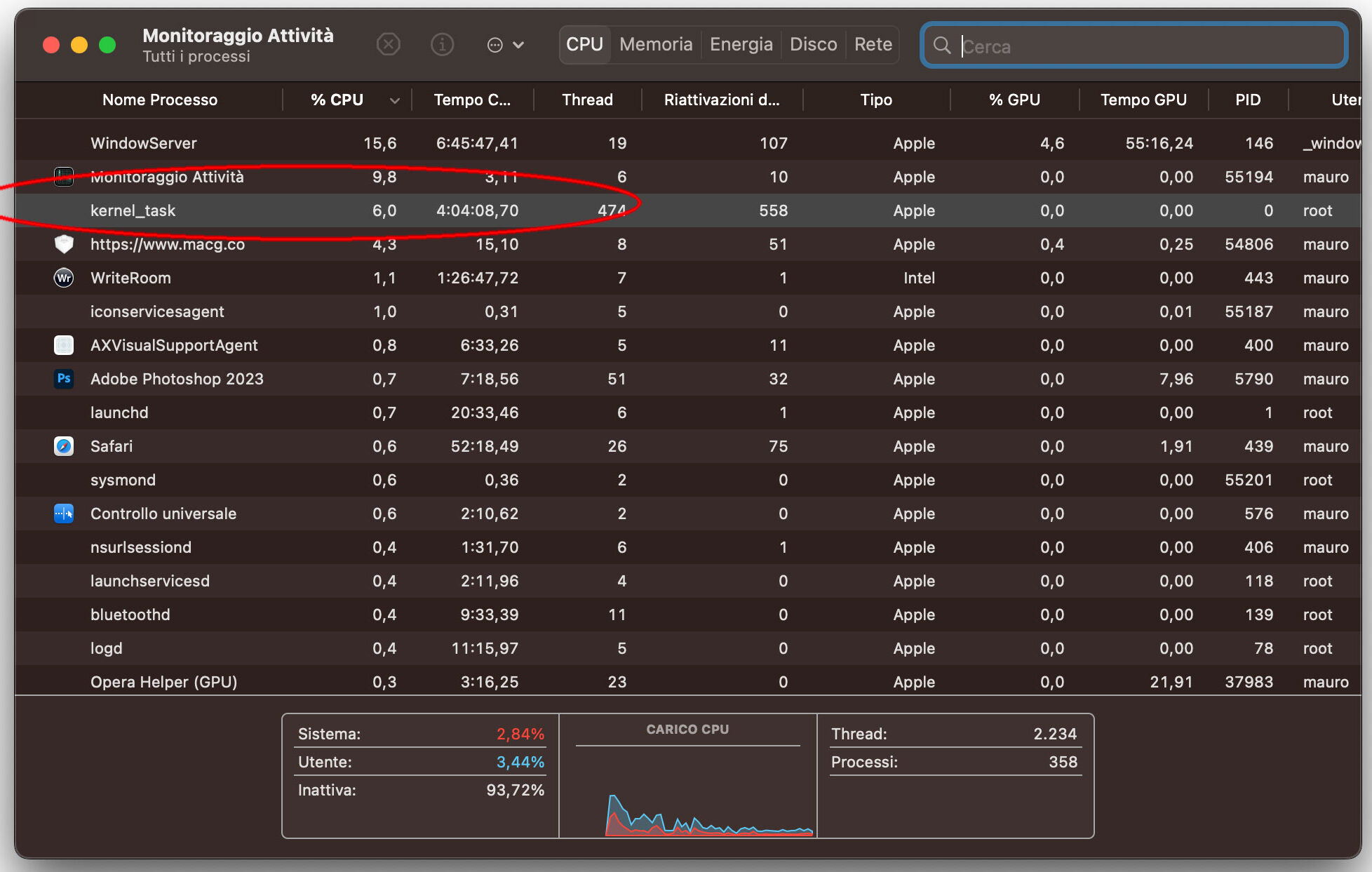Toggle the % CPU sort order chevron
The height and width of the screenshot is (872, 1372).
coord(395,100)
